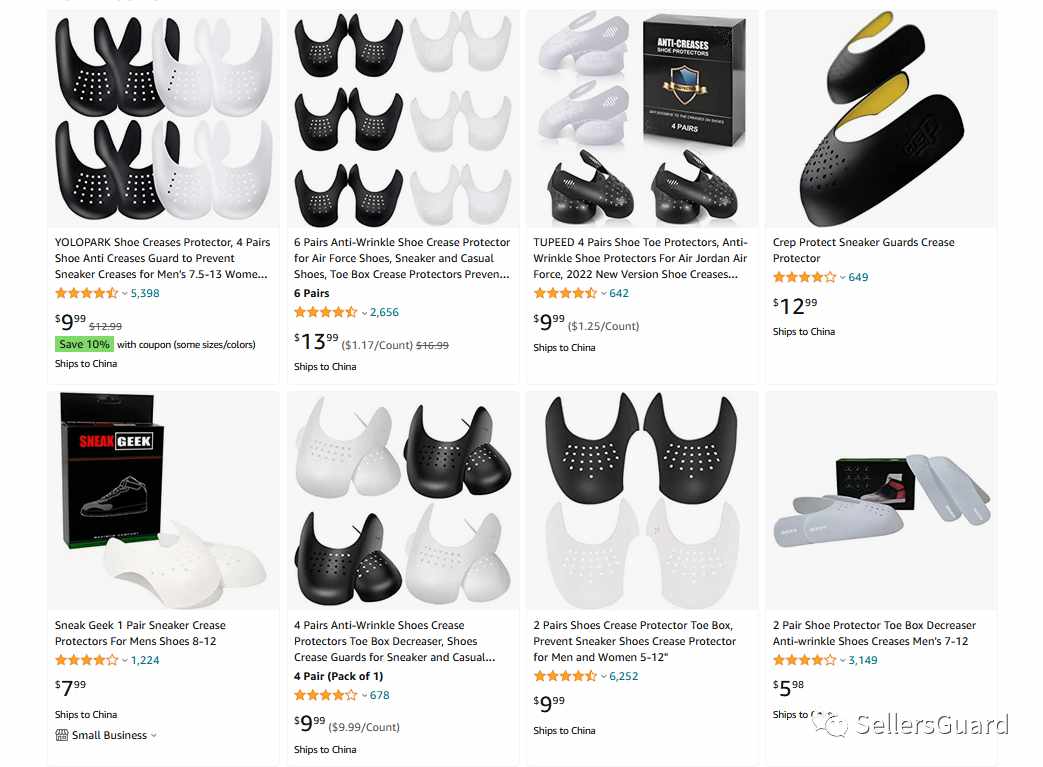Open the 3,149 ratings link

coord(863,661)
